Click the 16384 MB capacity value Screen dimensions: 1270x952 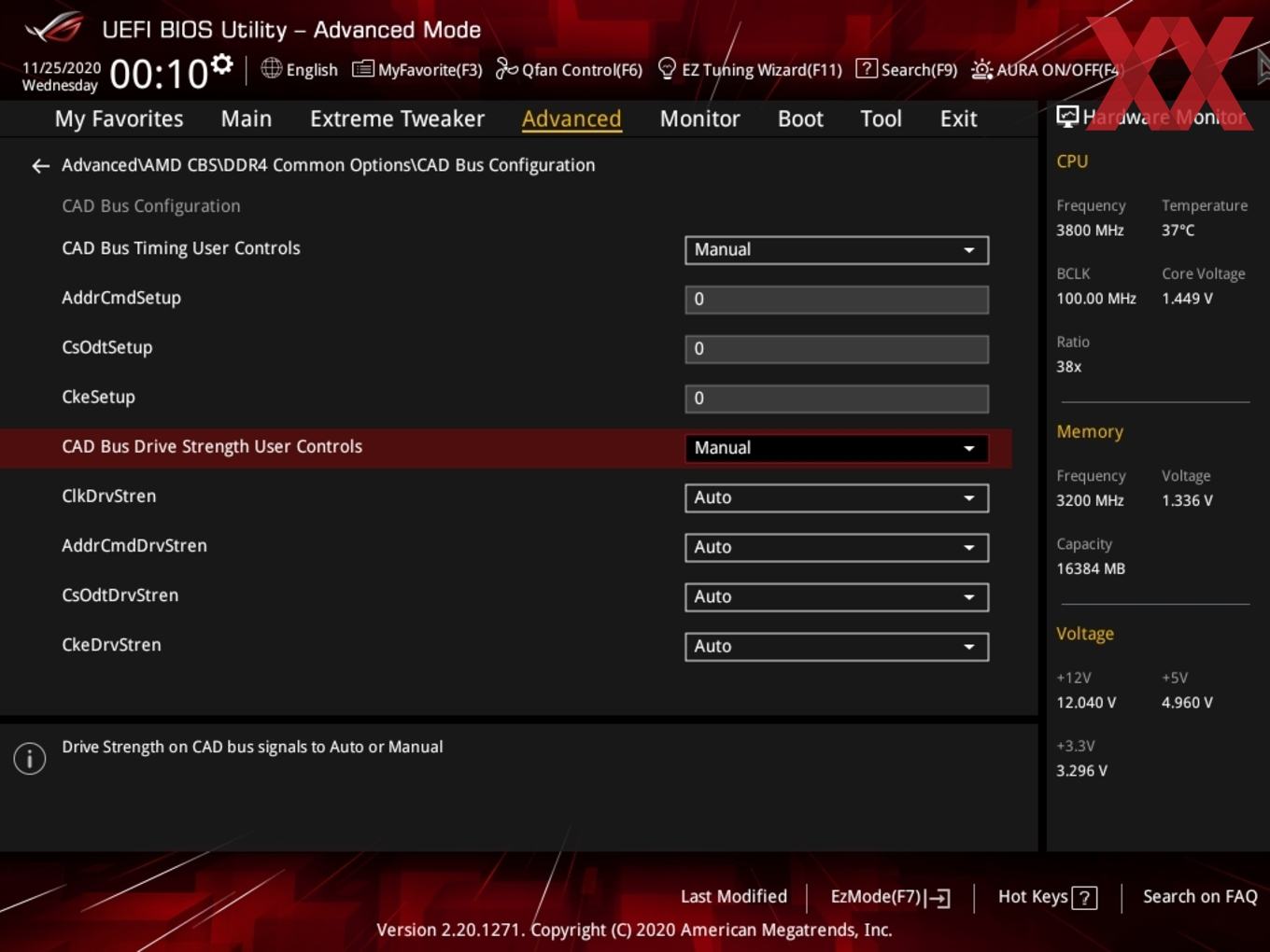point(1091,567)
